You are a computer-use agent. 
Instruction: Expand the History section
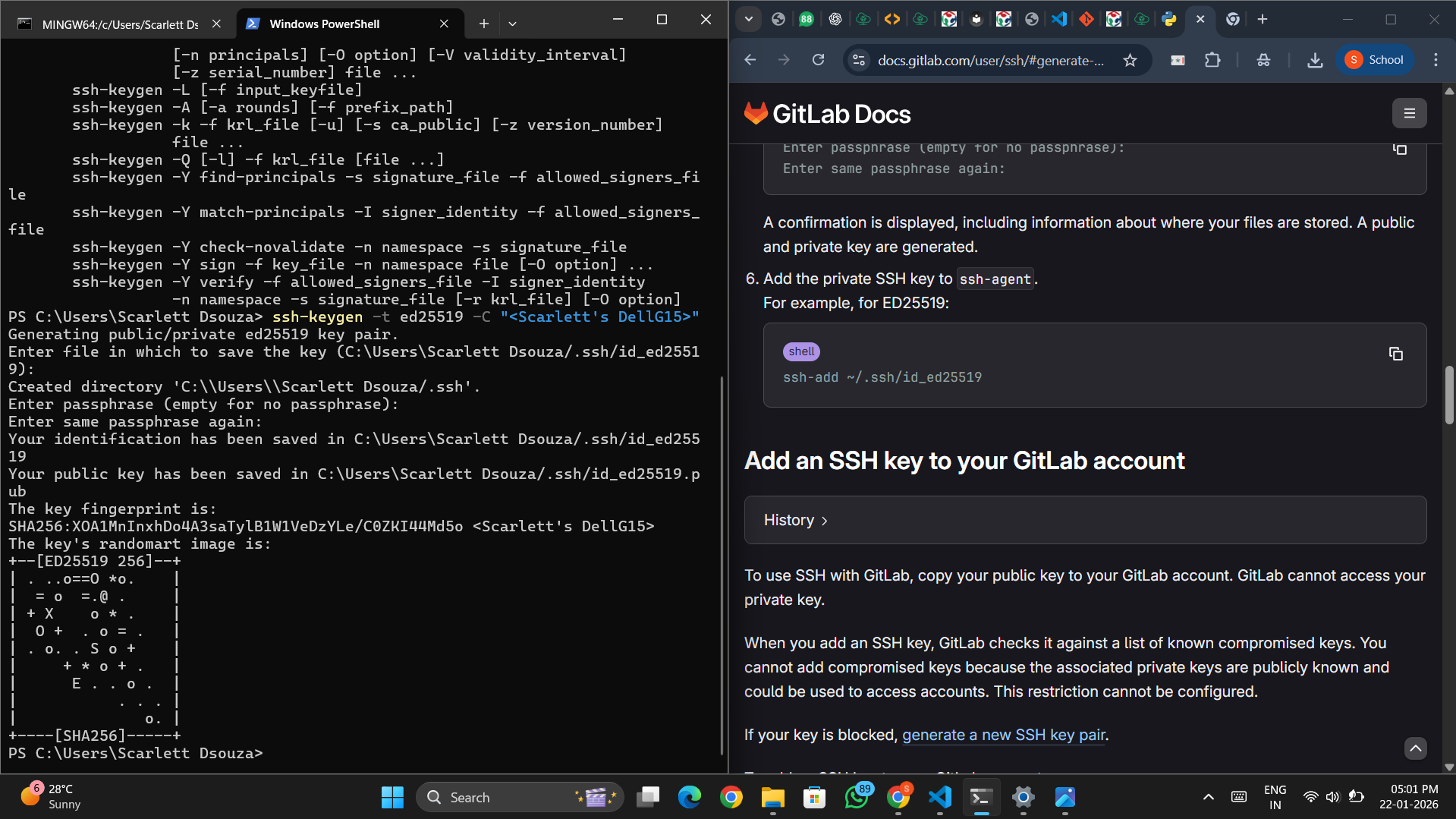[1085, 520]
